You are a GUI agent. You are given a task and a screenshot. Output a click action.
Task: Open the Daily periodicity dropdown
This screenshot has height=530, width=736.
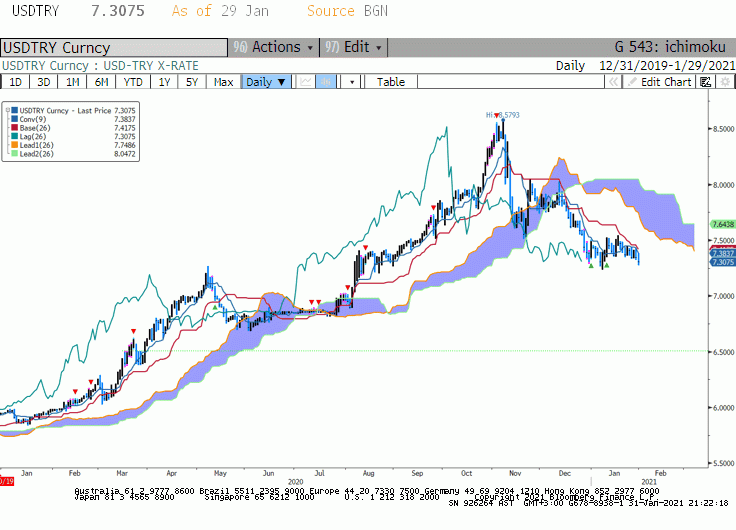point(266,82)
